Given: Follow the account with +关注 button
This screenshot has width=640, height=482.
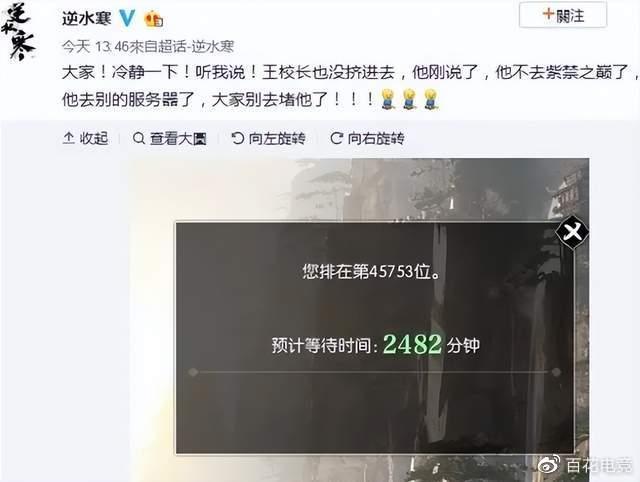Looking at the screenshot, I should (563, 16).
